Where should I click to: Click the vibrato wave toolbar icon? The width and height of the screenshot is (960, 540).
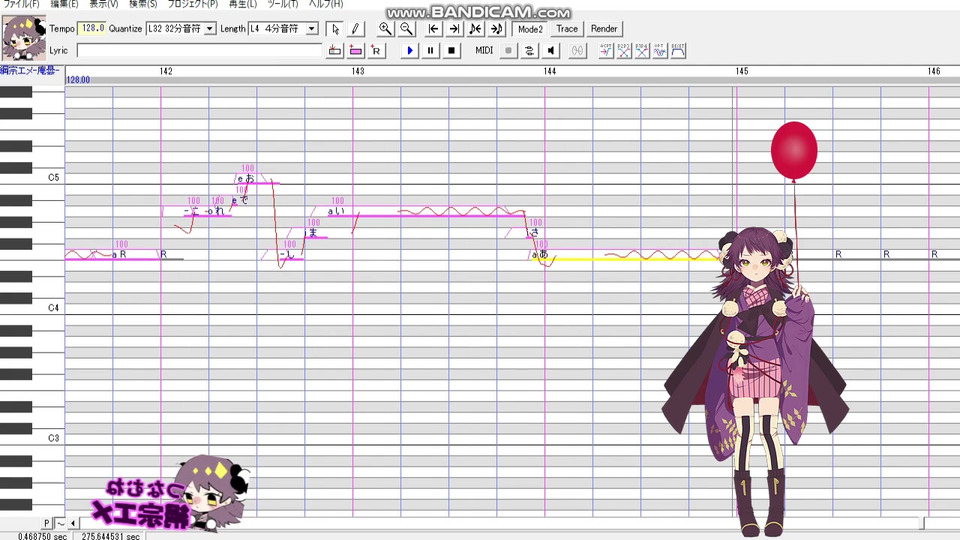point(659,51)
